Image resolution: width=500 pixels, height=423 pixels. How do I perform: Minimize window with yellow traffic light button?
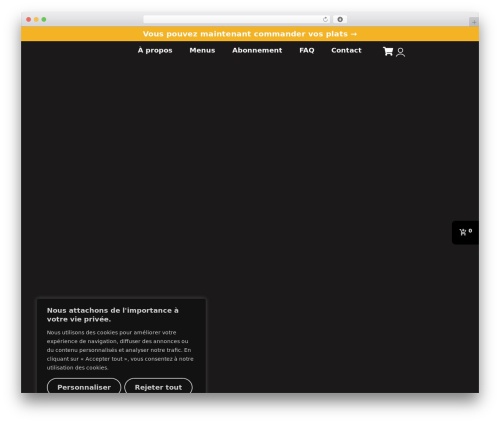click(x=36, y=19)
